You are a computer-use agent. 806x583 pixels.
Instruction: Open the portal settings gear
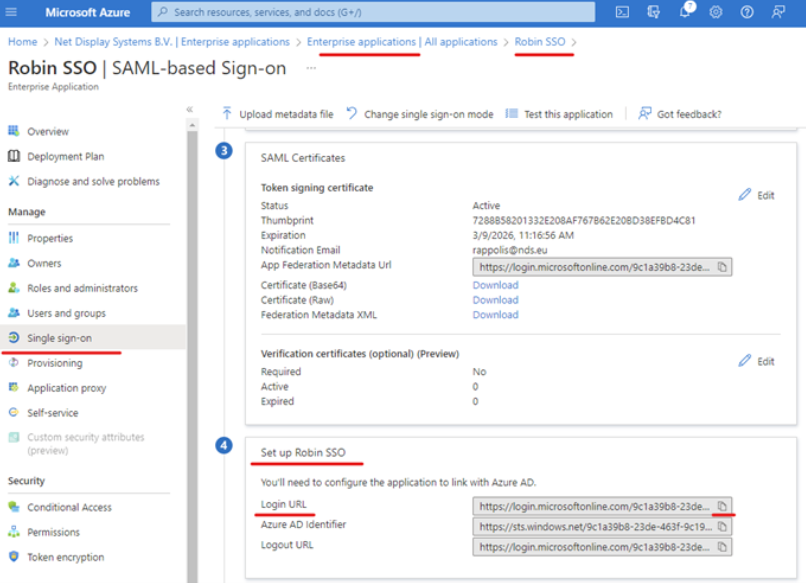pos(716,12)
